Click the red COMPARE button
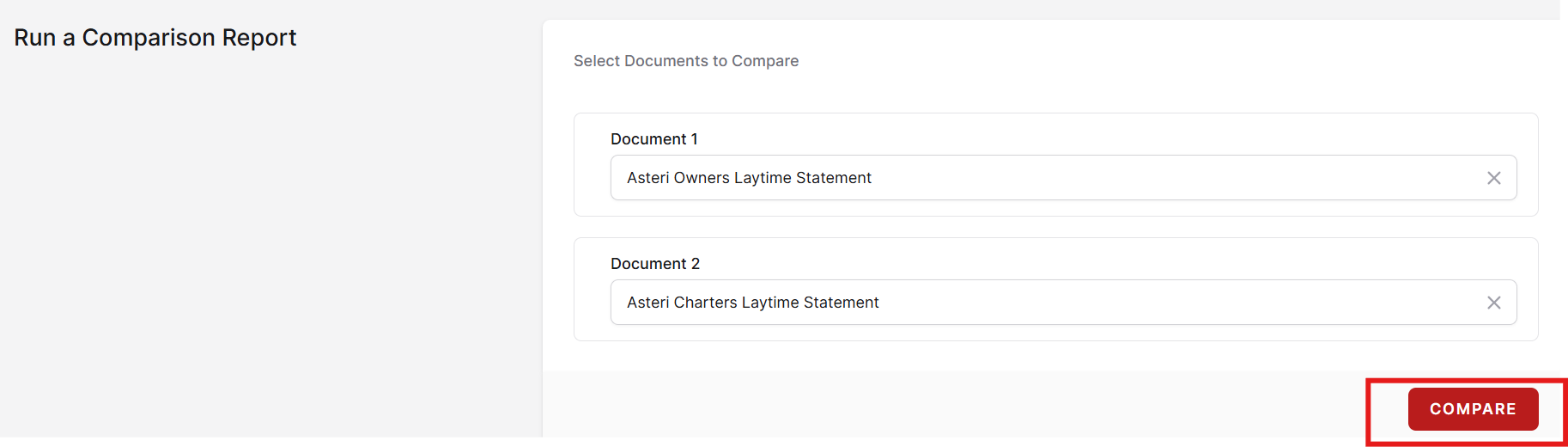The image size is (1568, 447). [x=1472, y=409]
